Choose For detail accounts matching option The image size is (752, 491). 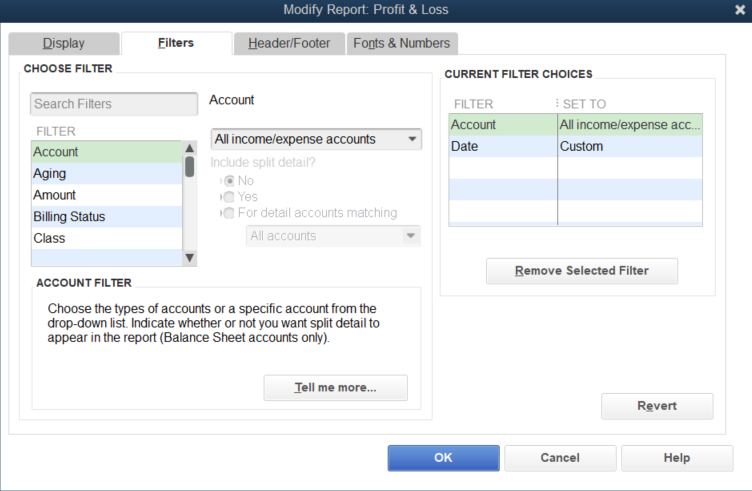click(x=230, y=213)
